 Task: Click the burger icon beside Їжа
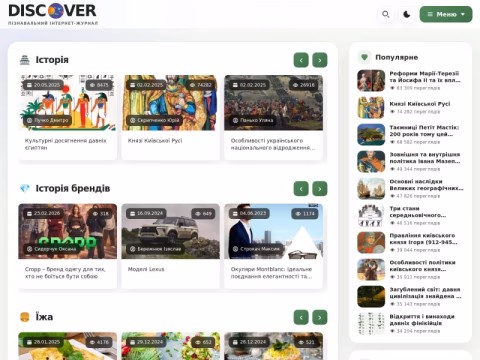(25, 317)
